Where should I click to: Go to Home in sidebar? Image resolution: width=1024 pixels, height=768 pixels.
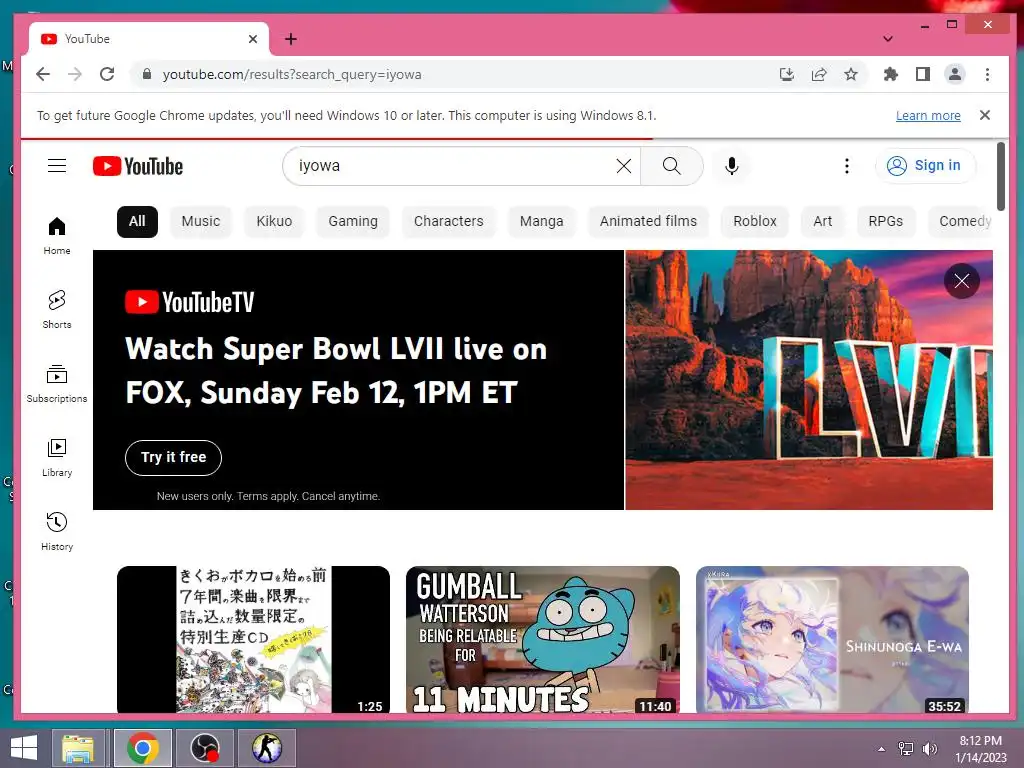(x=57, y=236)
